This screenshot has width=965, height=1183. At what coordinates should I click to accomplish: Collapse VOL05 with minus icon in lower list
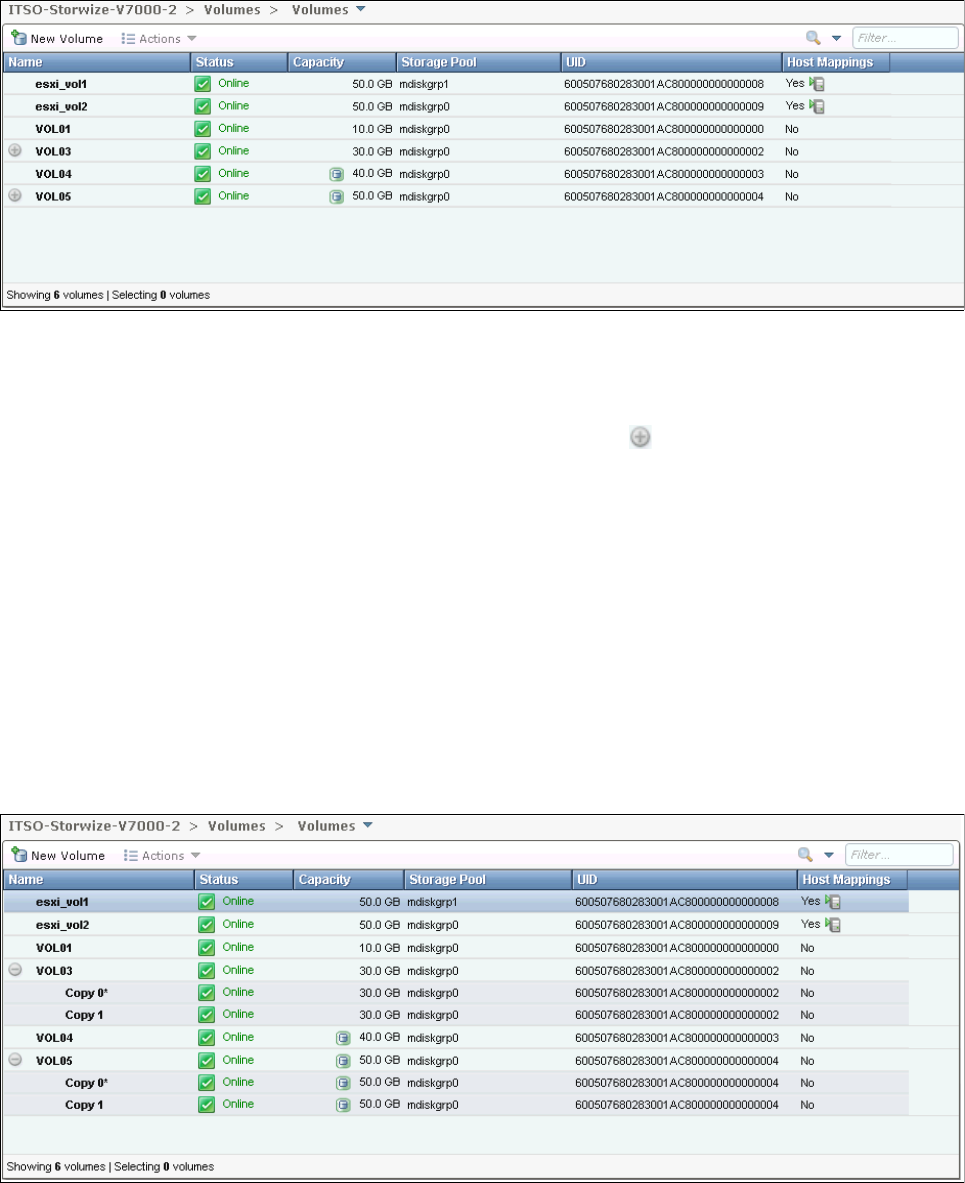coord(15,1060)
